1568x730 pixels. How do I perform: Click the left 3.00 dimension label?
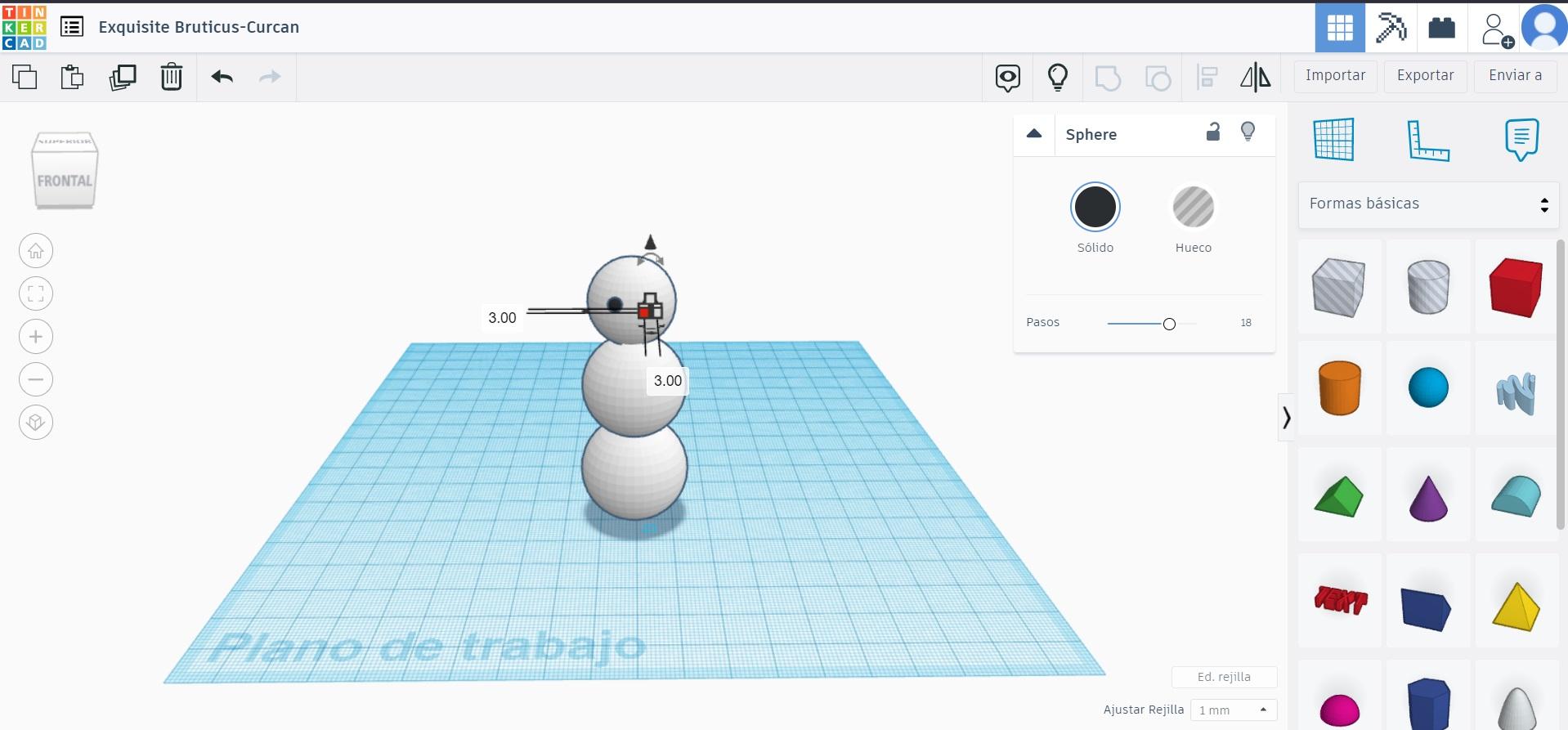coord(502,318)
